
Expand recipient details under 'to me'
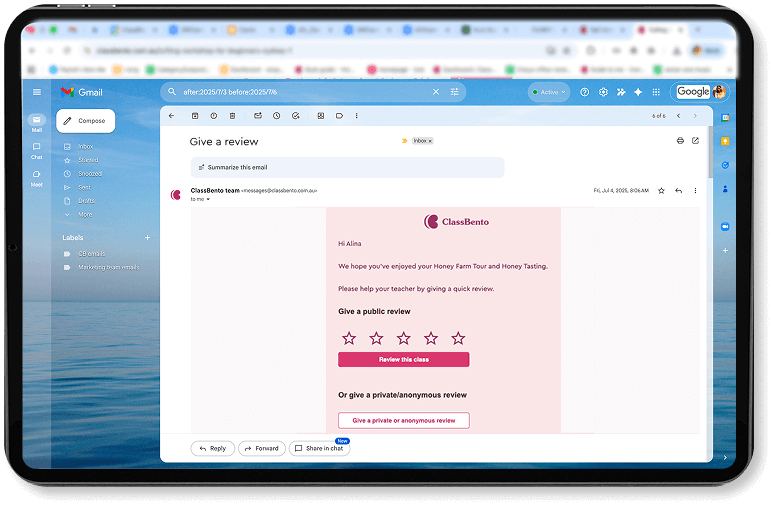tap(208, 199)
